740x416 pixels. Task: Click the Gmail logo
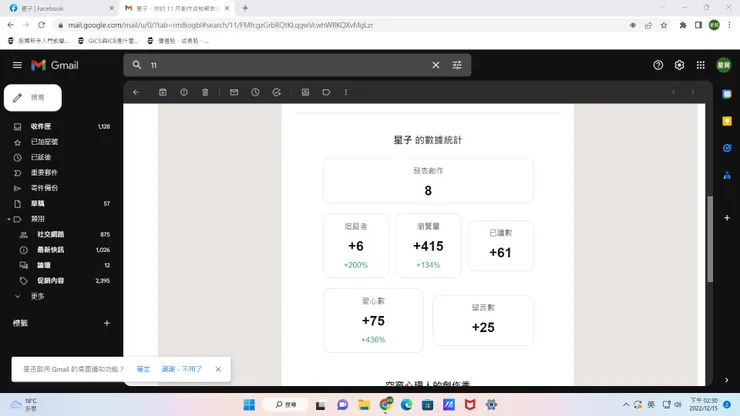pyautogui.click(x=55, y=65)
